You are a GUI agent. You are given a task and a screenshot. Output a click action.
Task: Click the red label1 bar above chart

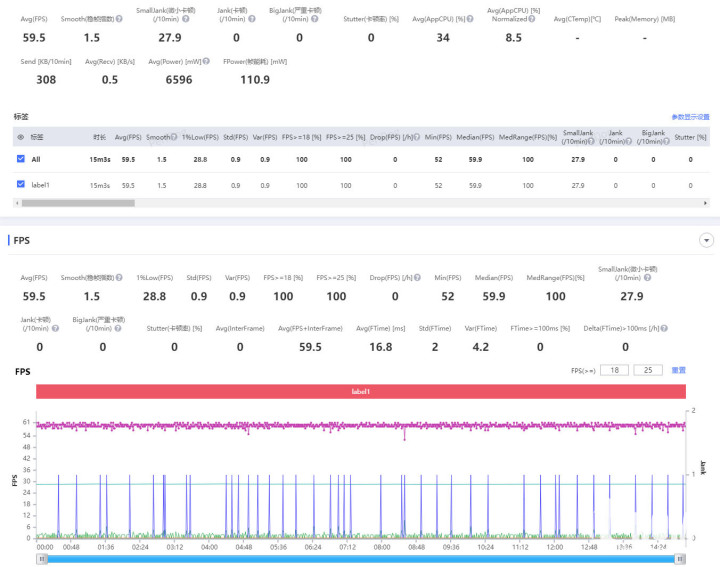360,392
